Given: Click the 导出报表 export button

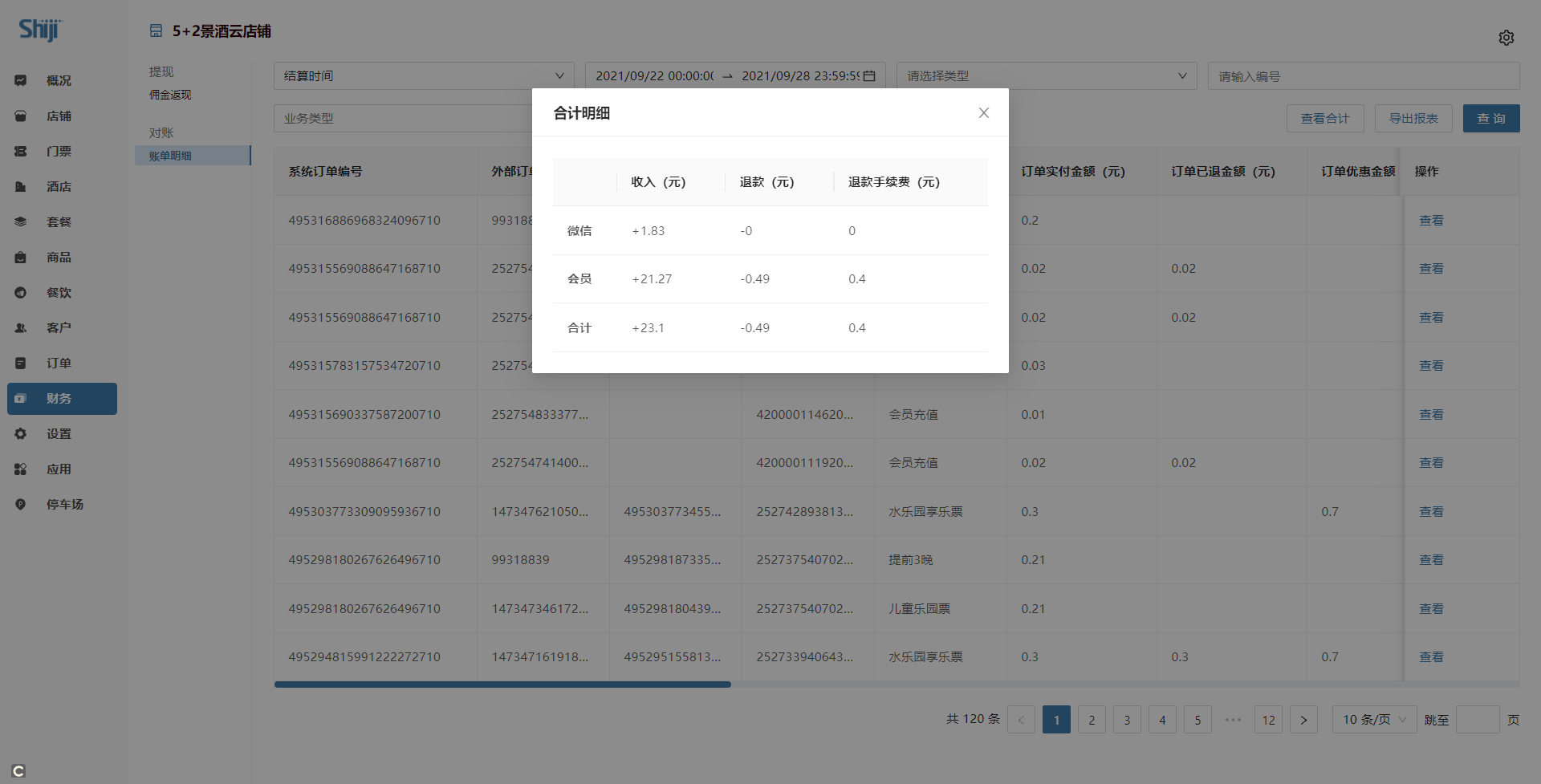Looking at the screenshot, I should pyautogui.click(x=1413, y=119).
